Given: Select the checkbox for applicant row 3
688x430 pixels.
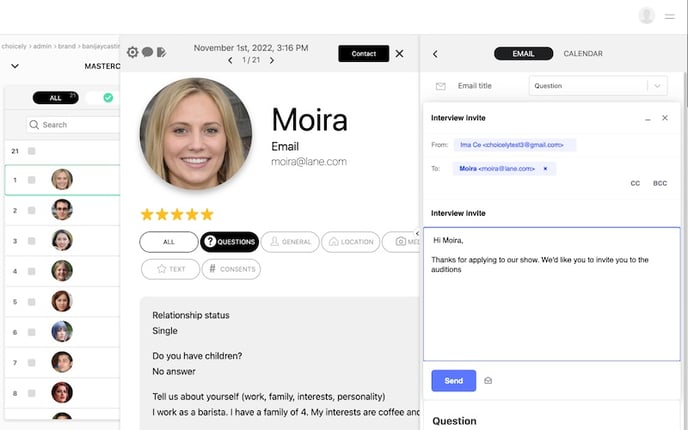Looking at the screenshot, I should click(32, 241).
